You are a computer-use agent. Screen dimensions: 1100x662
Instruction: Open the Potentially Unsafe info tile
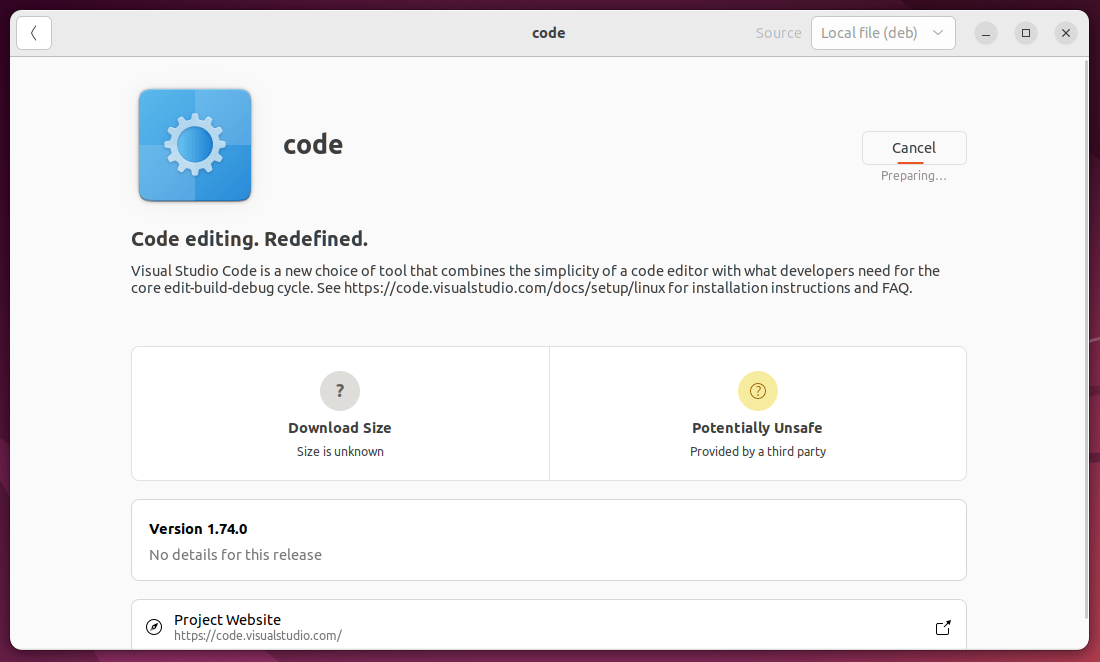(x=758, y=413)
